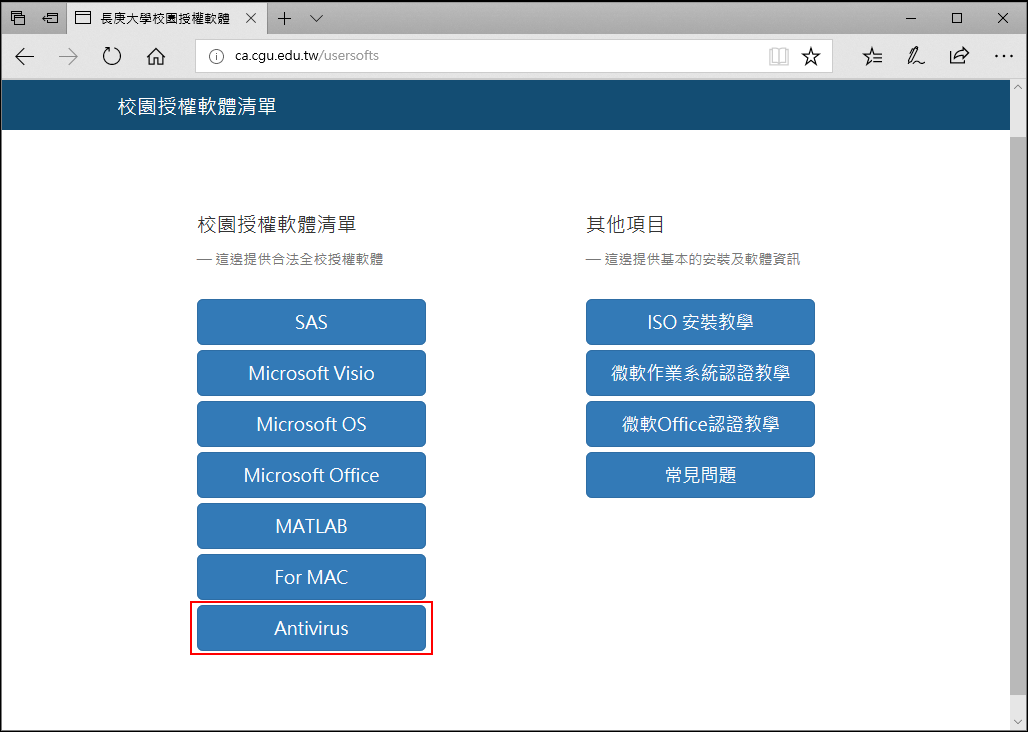Viewport: 1028px width, 732px height.
Task: Open the MATLAB button
Action: click(x=311, y=526)
